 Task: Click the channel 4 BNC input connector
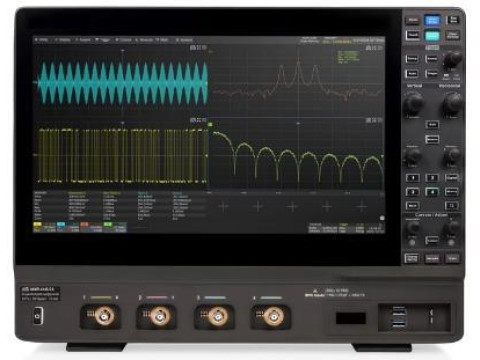pyautogui.click(x=273, y=316)
